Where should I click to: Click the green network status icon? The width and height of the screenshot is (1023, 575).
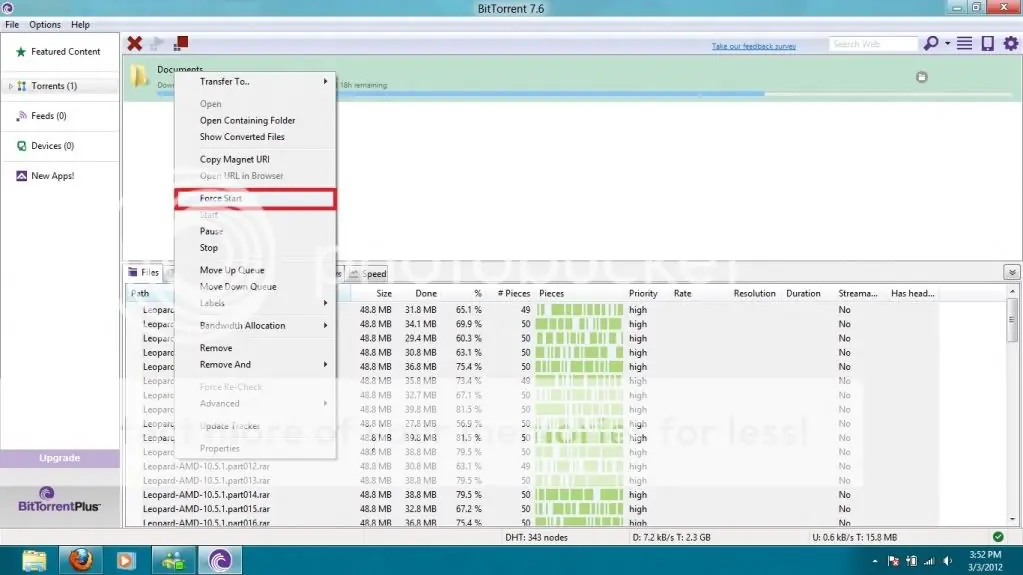coord(998,537)
